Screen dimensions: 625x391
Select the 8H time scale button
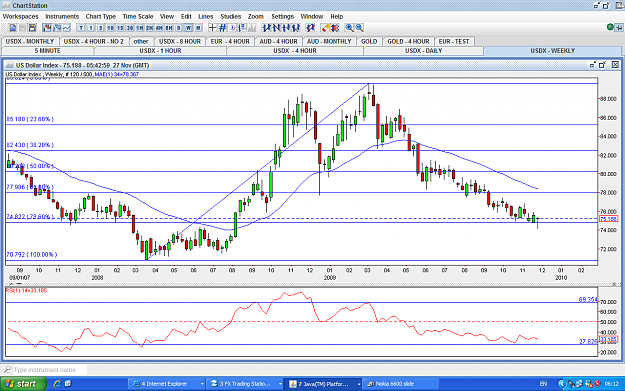pos(169,28)
